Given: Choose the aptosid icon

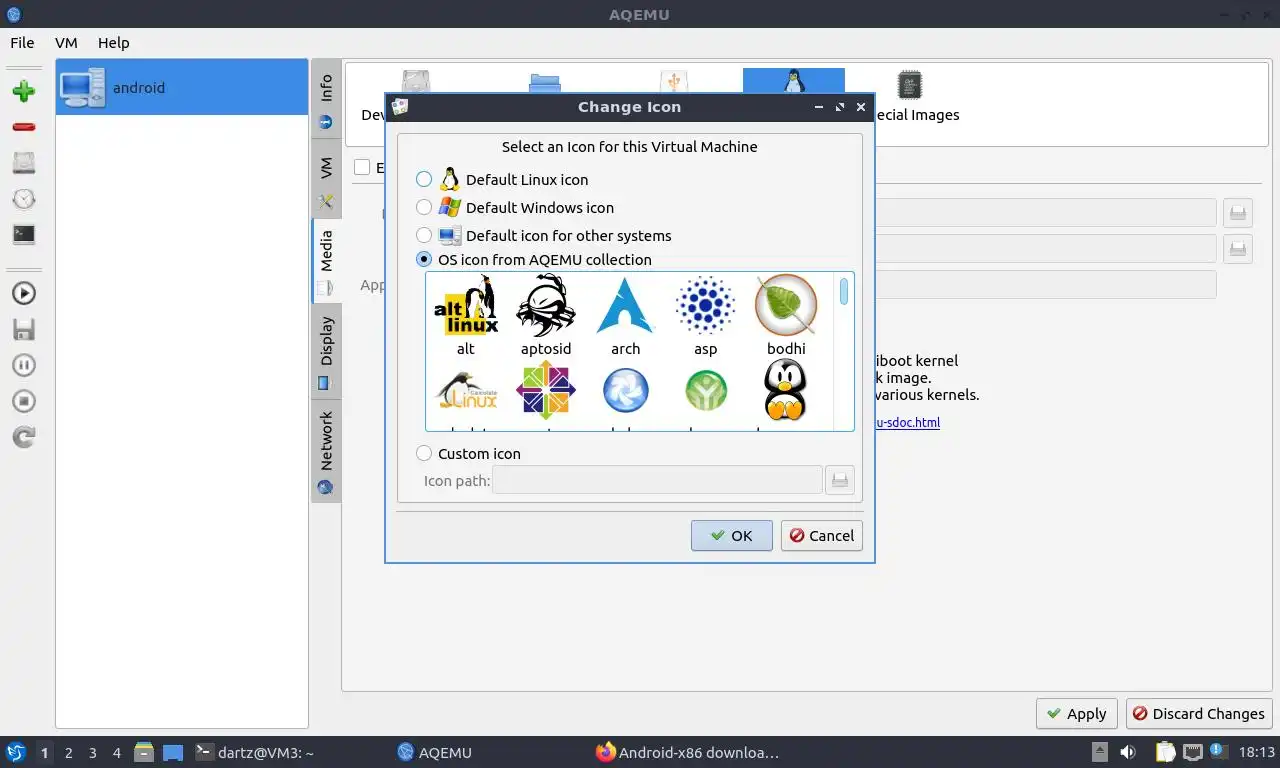Looking at the screenshot, I should tap(546, 314).
